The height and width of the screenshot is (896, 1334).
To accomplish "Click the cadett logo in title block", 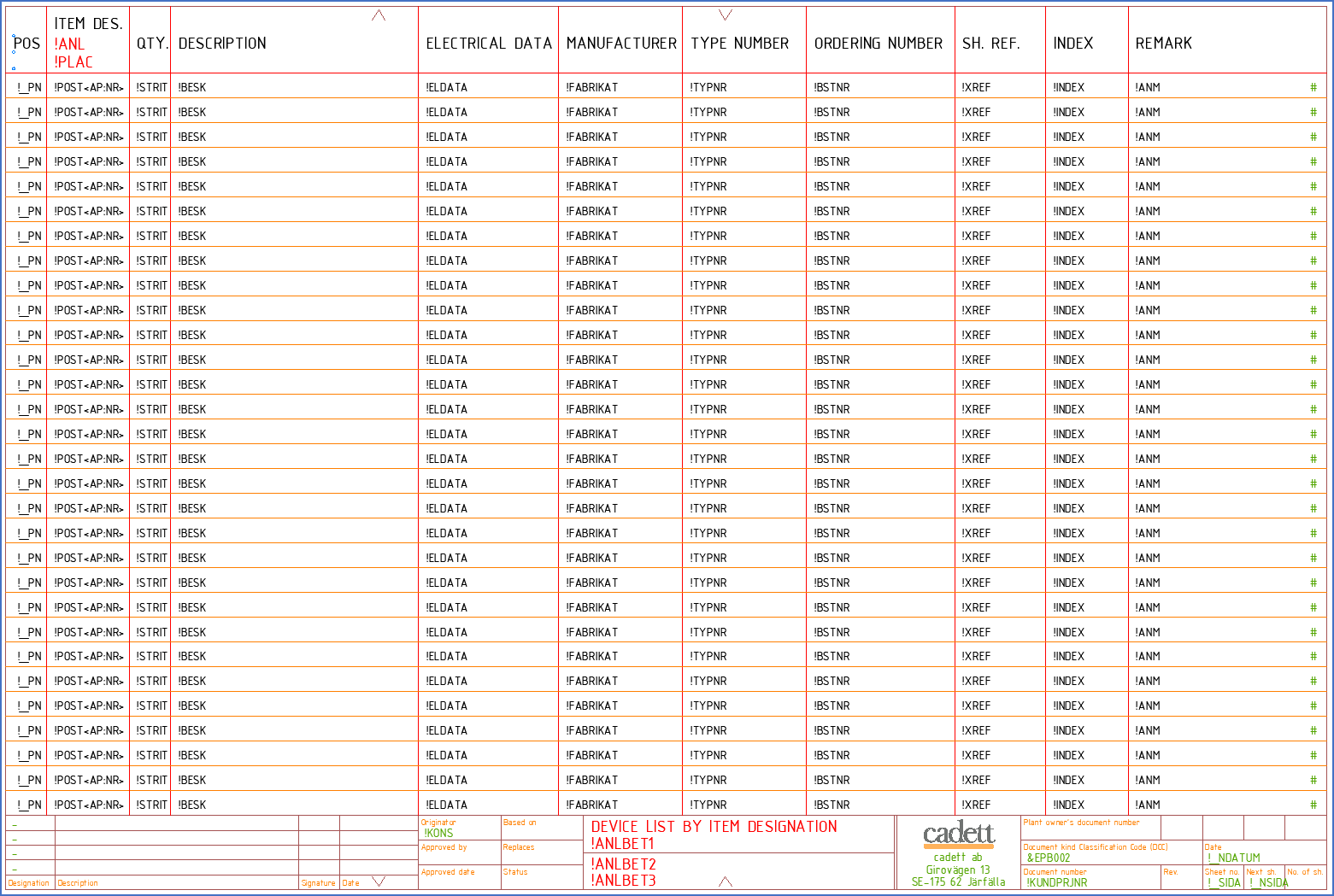I will pyautogui.click(x=959, y=835).
